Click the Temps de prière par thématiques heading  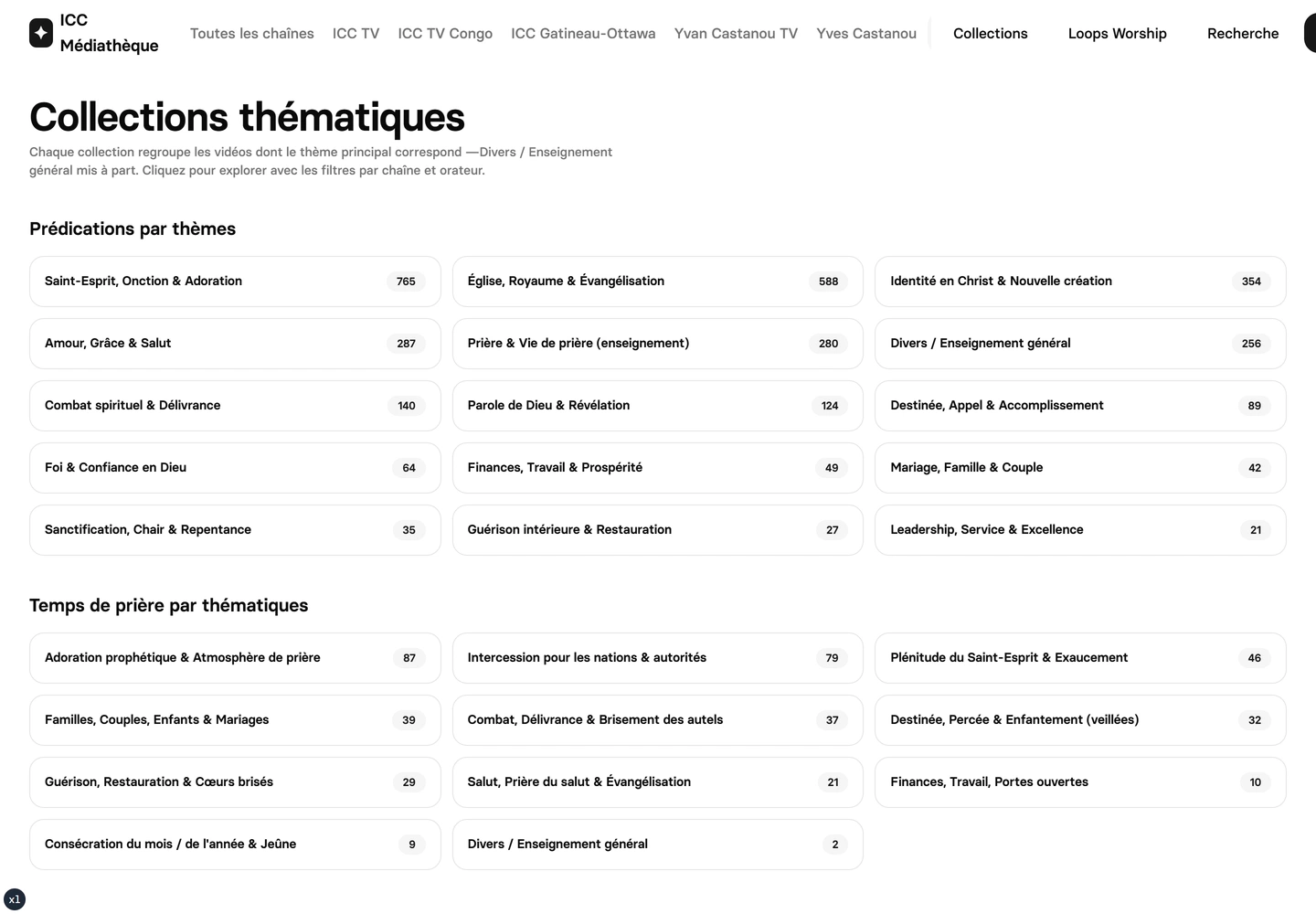(169, 605)
